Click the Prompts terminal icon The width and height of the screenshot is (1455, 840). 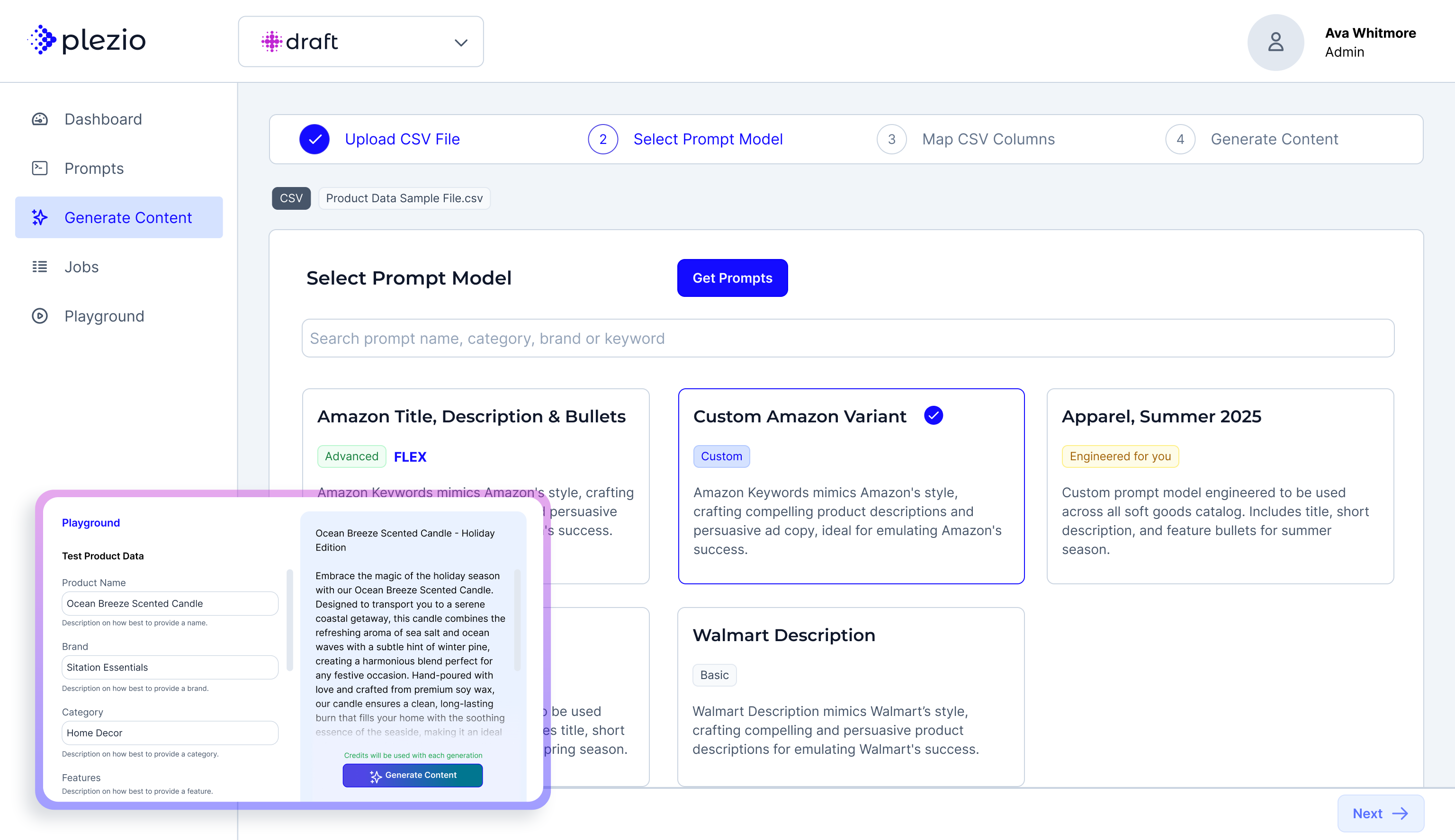[40, 168]
